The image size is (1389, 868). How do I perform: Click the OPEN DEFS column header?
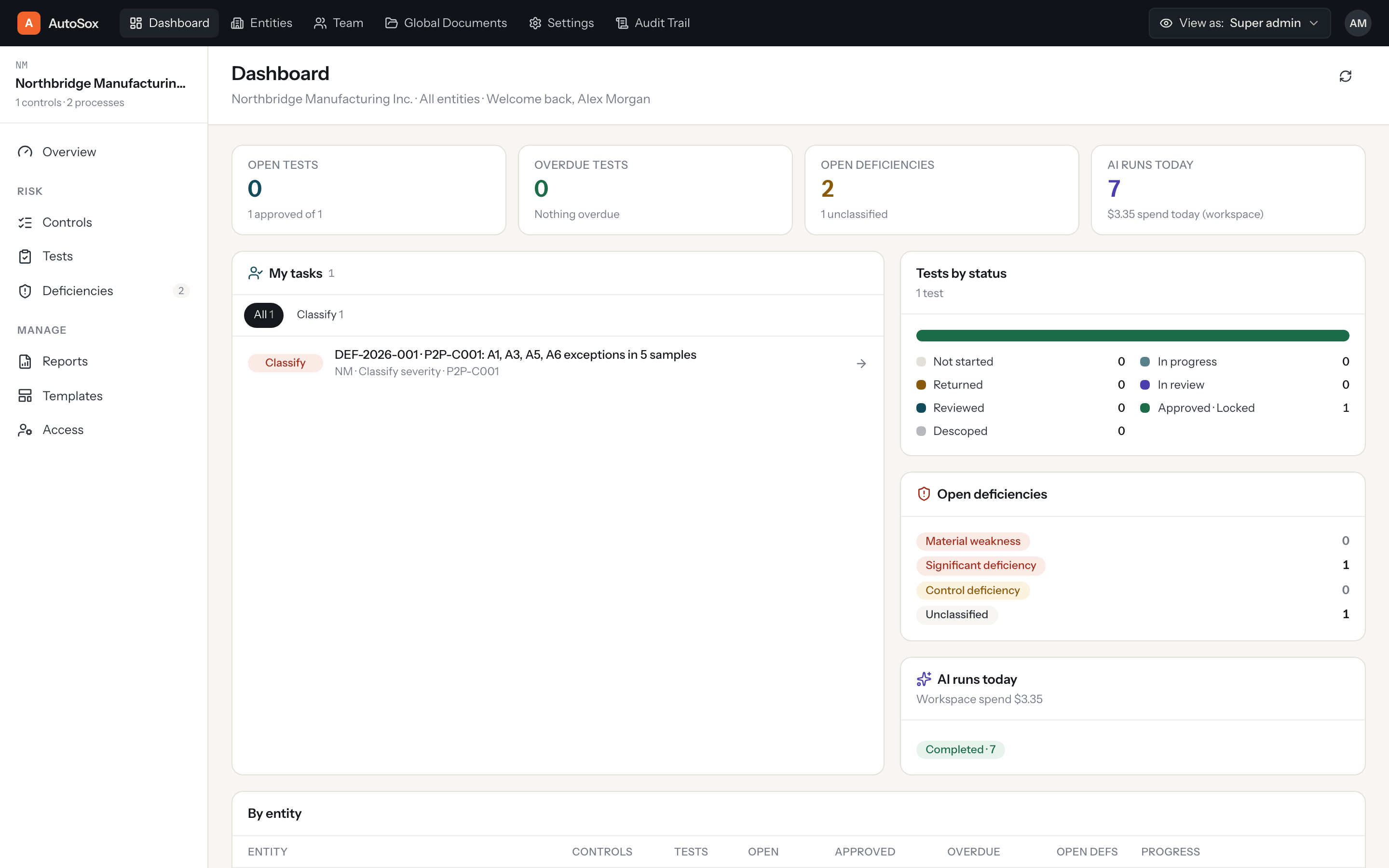[1087, 852]
